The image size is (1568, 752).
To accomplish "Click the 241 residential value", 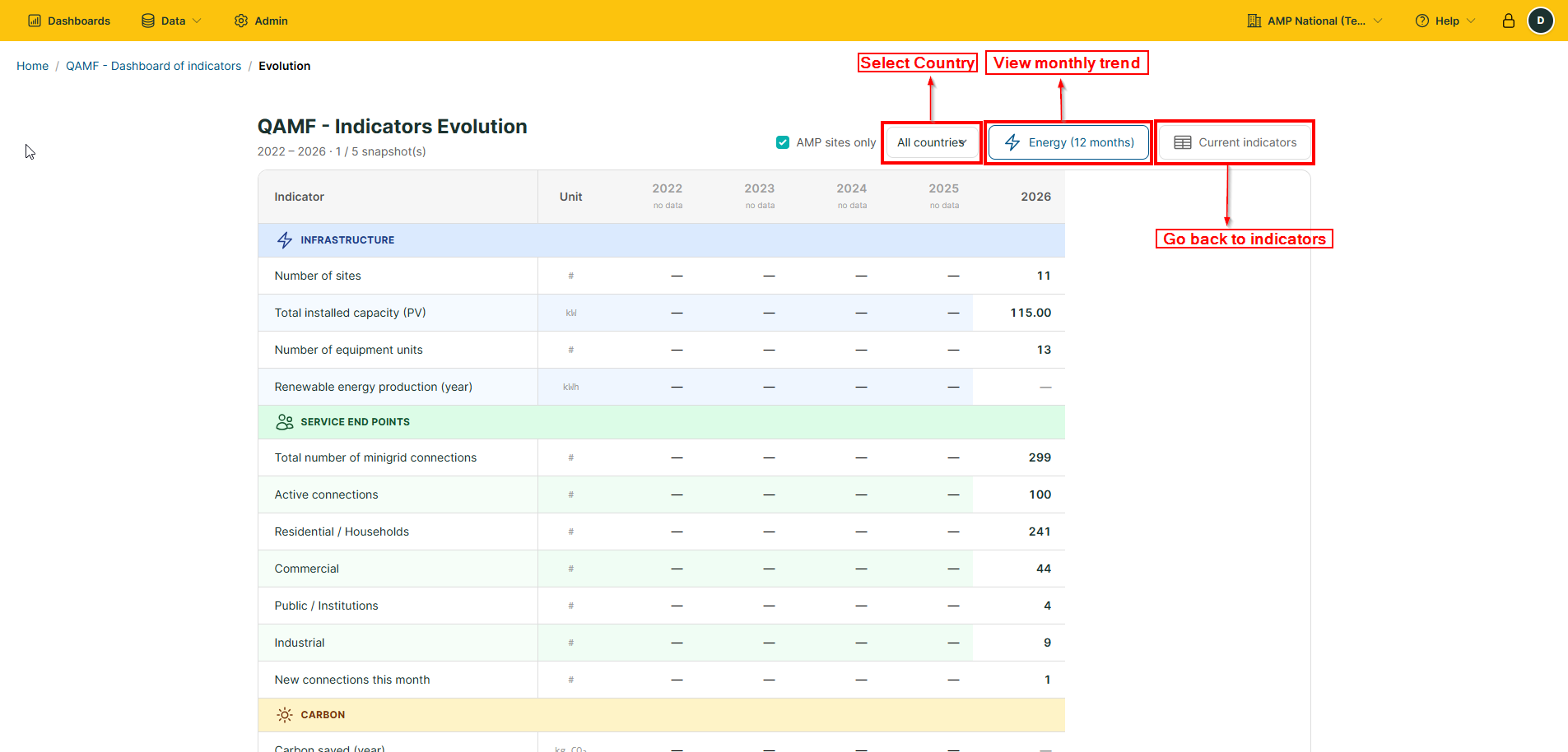I will click(x=1040, y=532).
